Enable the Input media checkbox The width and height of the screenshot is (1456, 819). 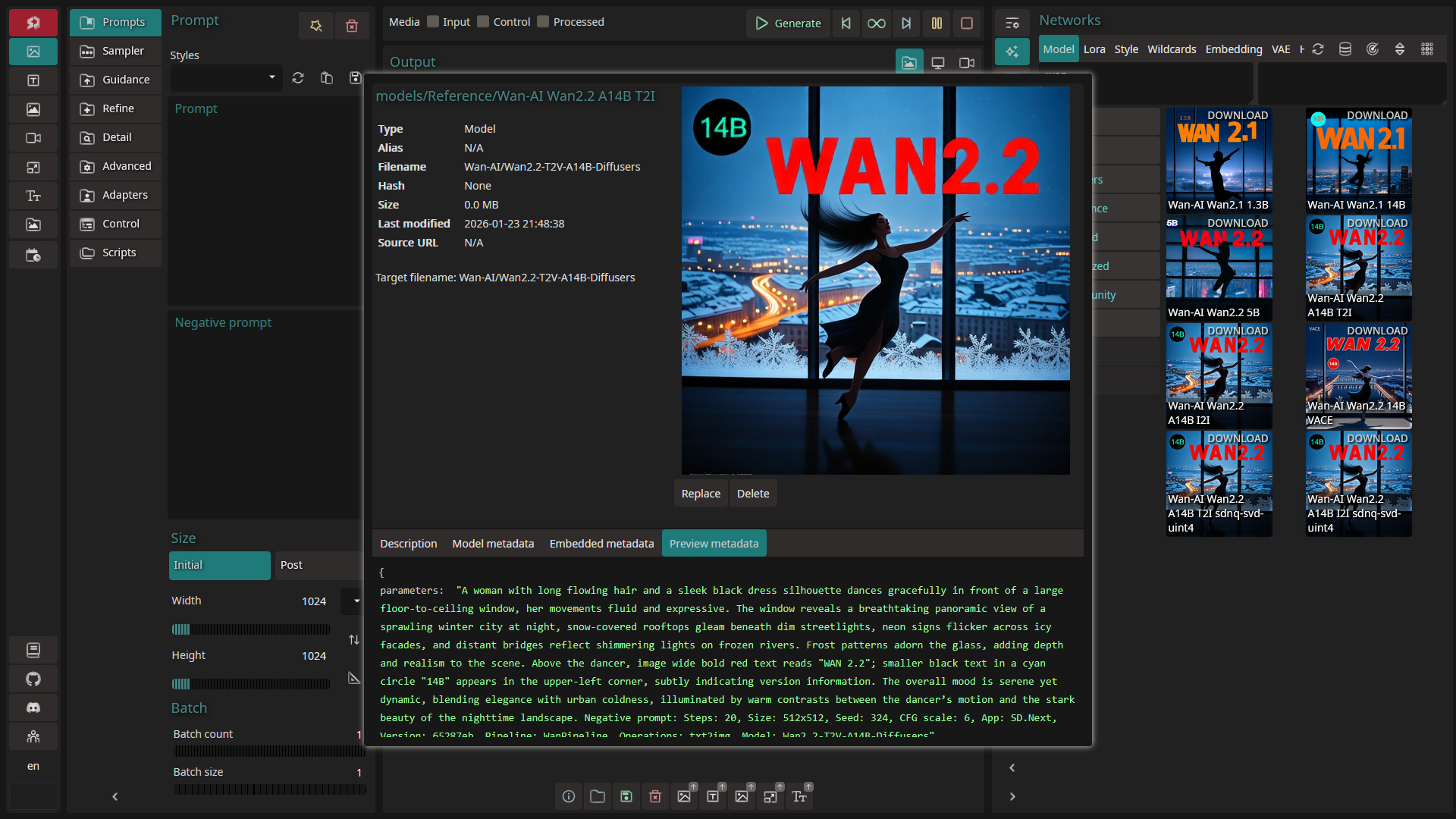click(x=433, y=22)
